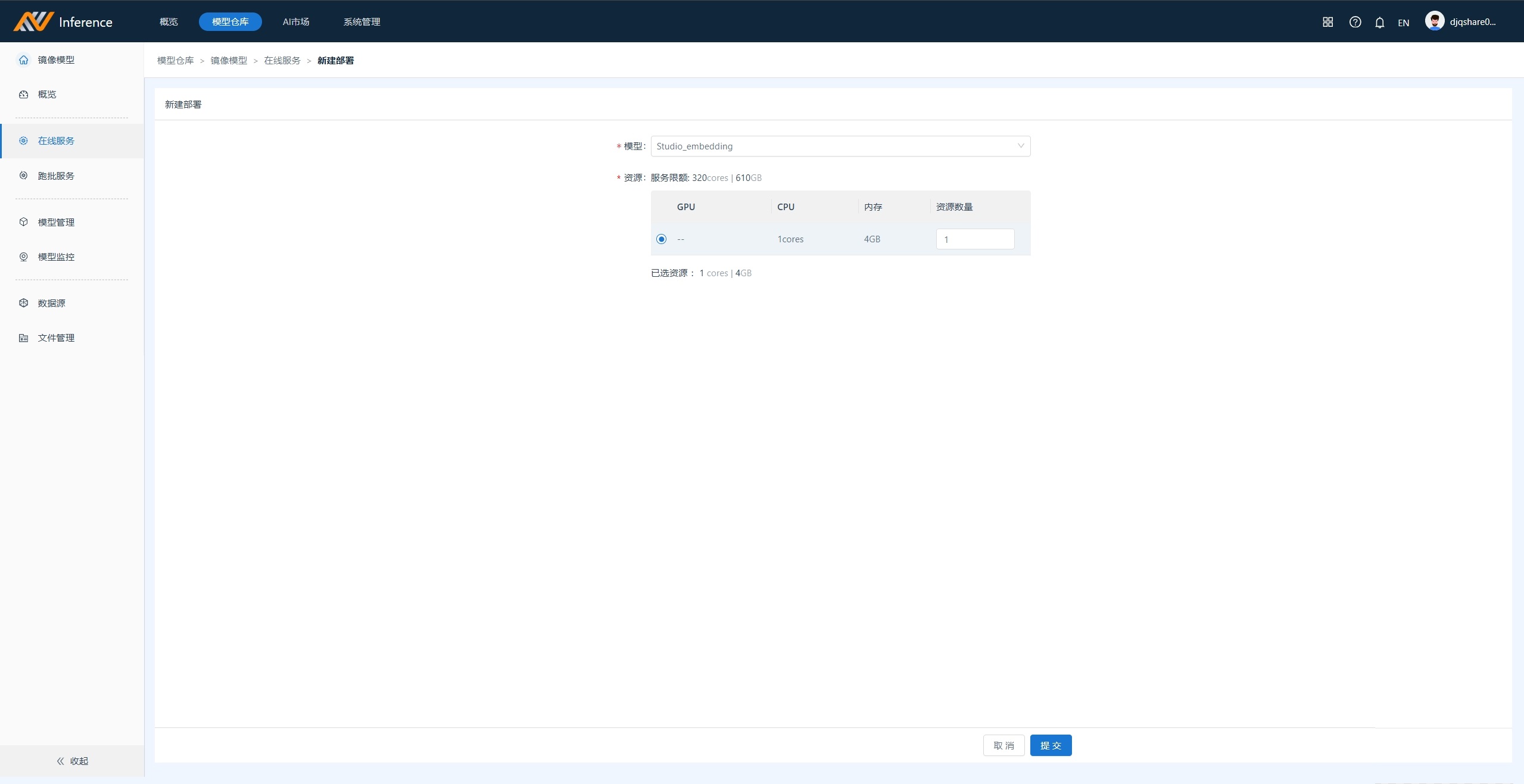This screenshot has height=784, width=1524.
Task: Switch language via EN toggle
Action: click(1403, 23)
